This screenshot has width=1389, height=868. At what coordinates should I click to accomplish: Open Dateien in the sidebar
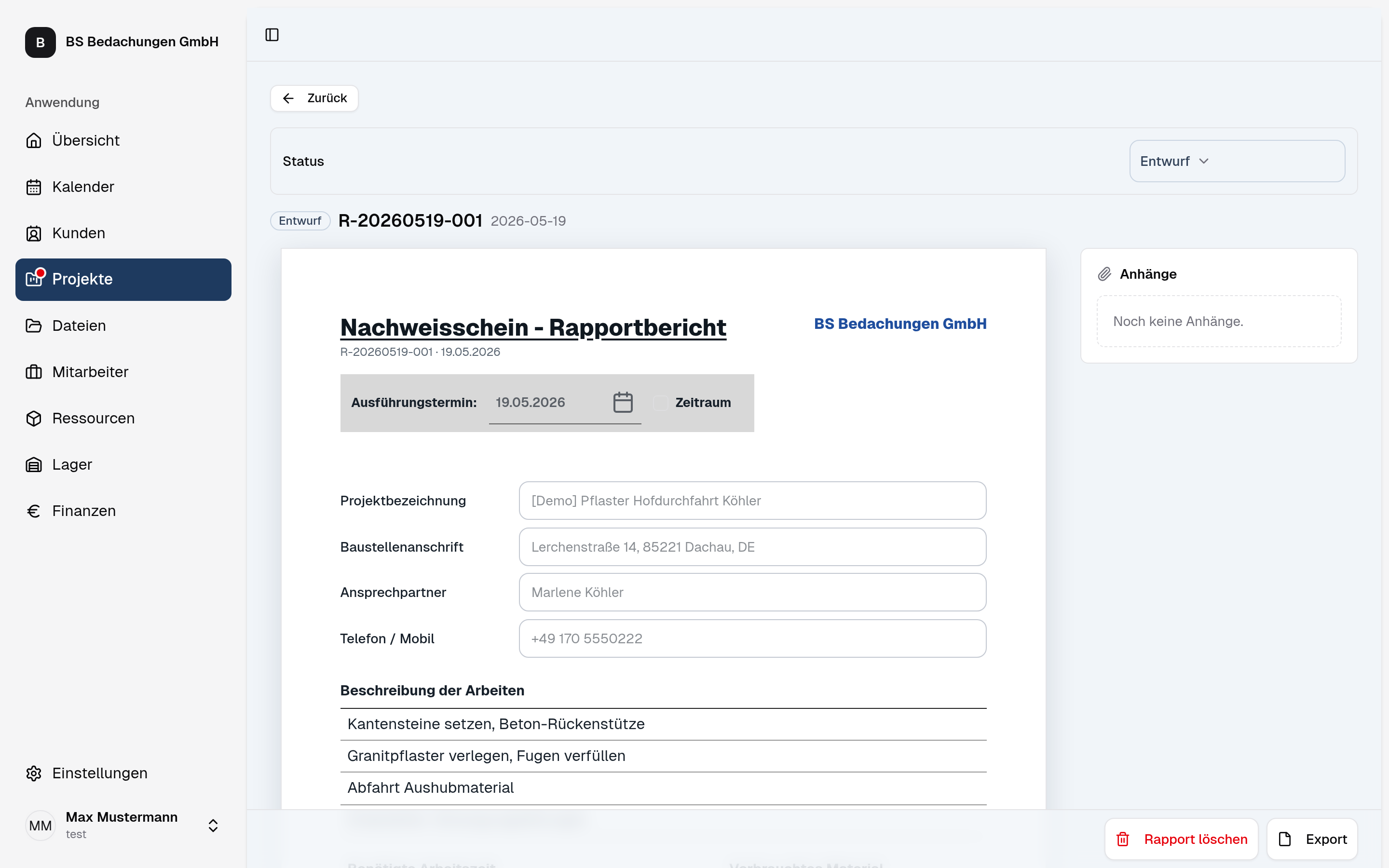(123, 325)
